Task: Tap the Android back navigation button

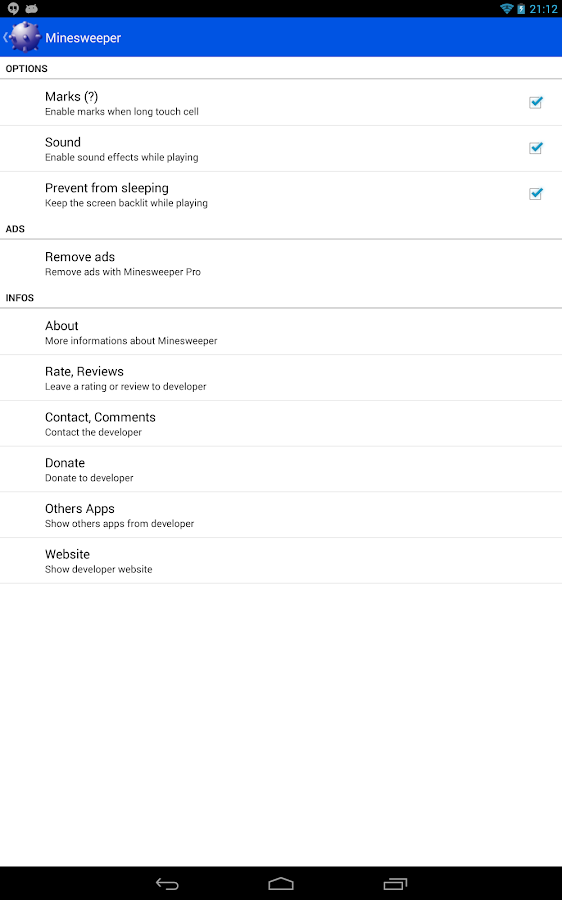Action: [167, 883]
